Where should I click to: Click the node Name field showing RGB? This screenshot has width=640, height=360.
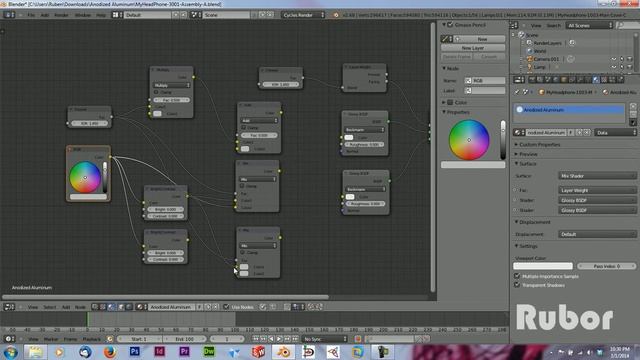(x=485, y=80)
